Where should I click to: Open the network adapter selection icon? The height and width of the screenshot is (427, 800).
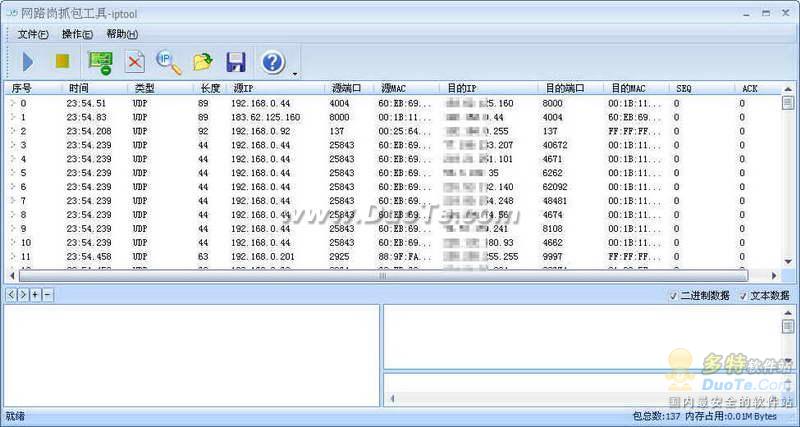(101, 63)
